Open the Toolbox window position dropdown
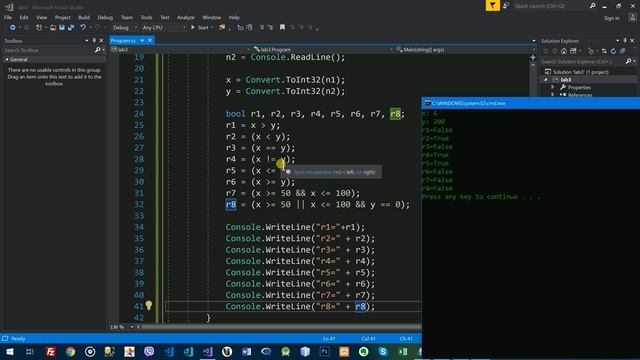This screenshot has width=640, height=360. pyautogui.click(x=87, y=40)
